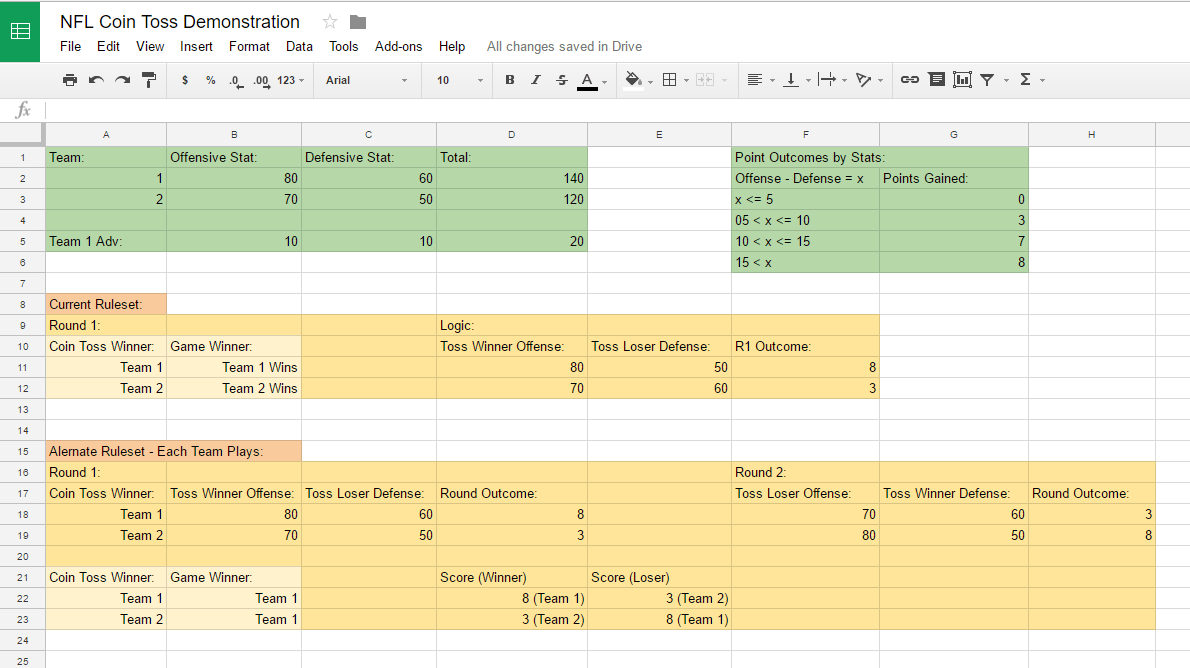Open the View menu
Image resolution: width=1190 pixels, height=668 pixels.
click(x=150, y=46)
